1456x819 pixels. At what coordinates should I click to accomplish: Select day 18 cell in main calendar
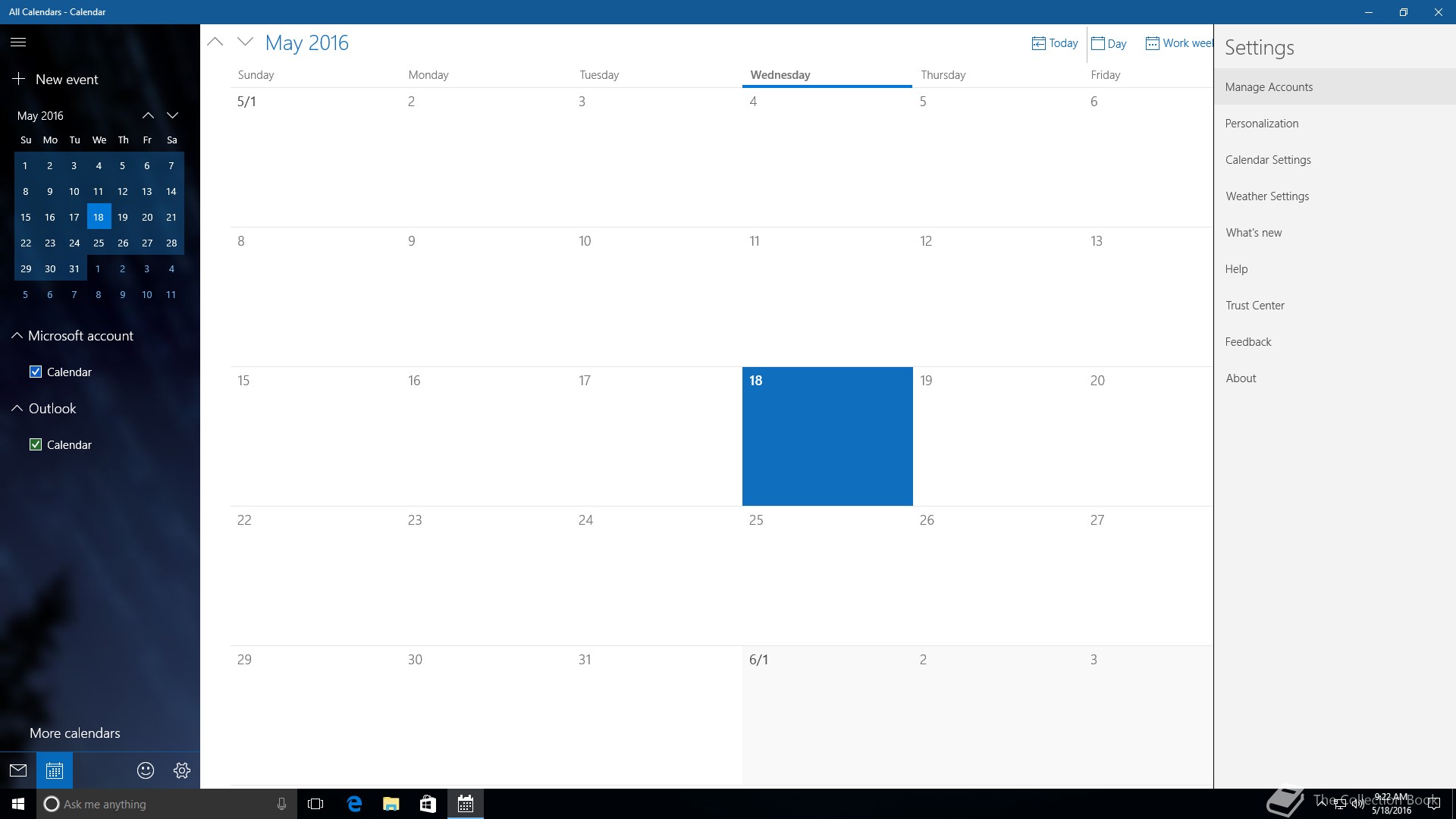[827, 436]
